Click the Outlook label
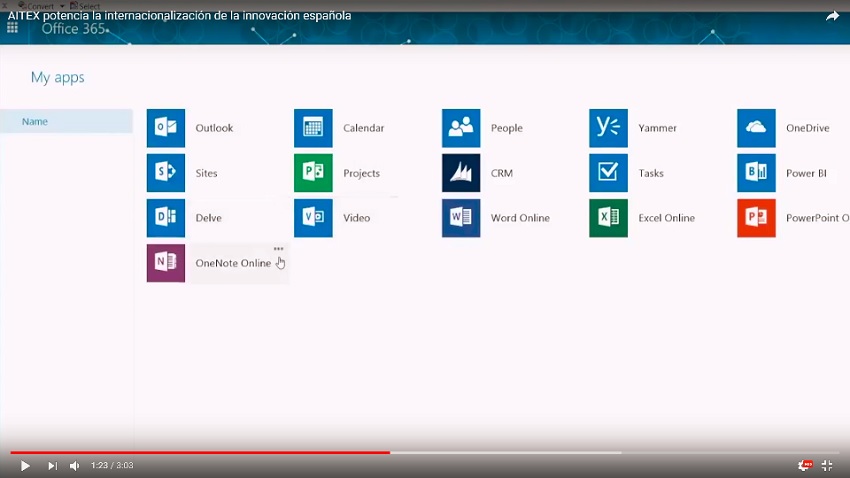The height and width of the screenshot is (478, 850). [x=214, y=128]
